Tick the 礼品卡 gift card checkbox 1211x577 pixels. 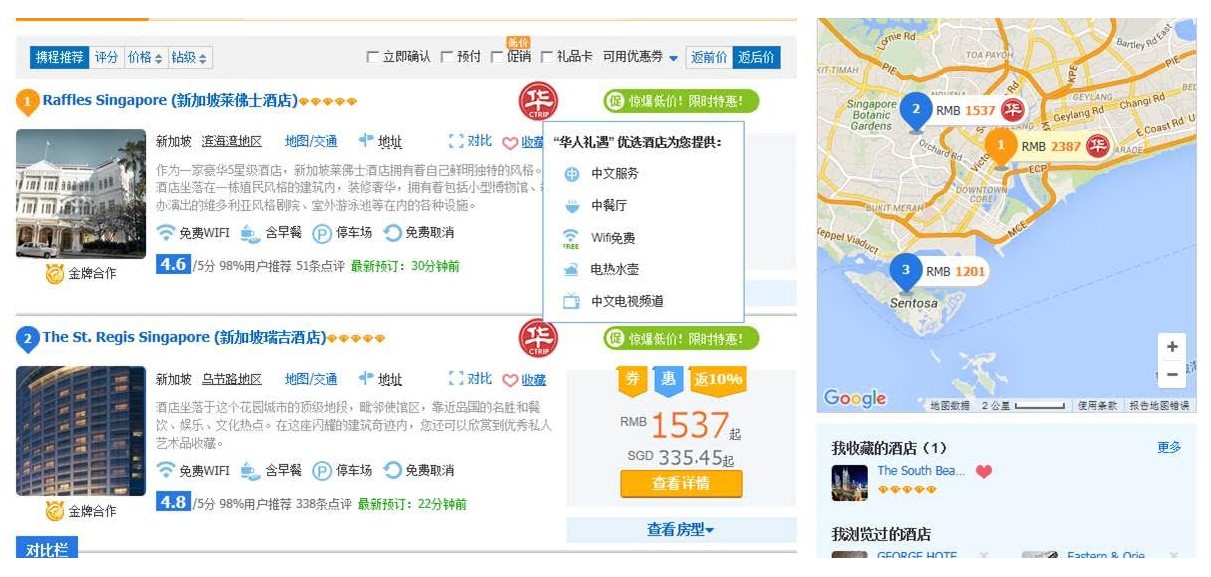(547, 58)
